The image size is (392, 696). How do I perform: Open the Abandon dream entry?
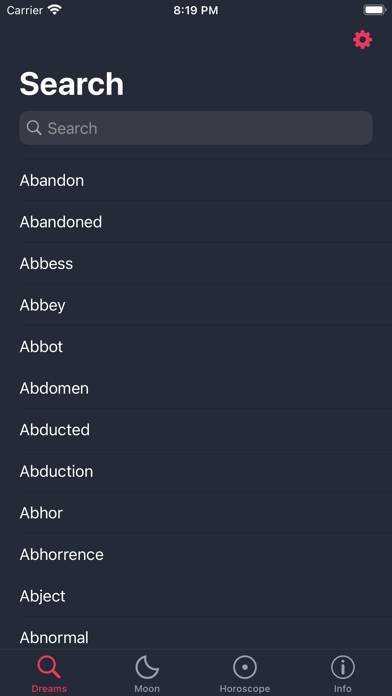click(x=196, y=180)
